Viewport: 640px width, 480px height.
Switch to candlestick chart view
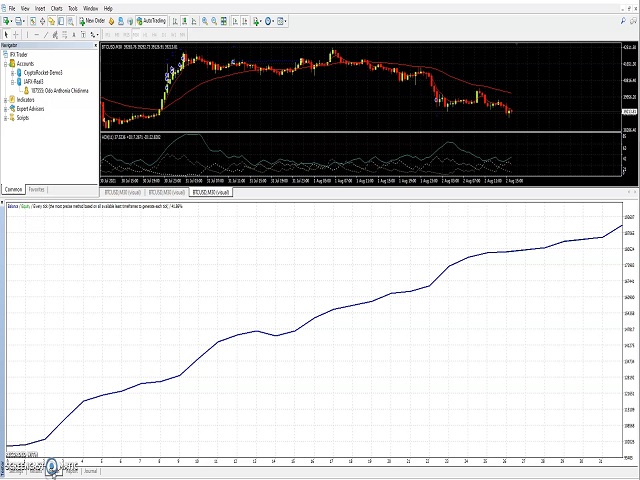(x=184, y=21)
